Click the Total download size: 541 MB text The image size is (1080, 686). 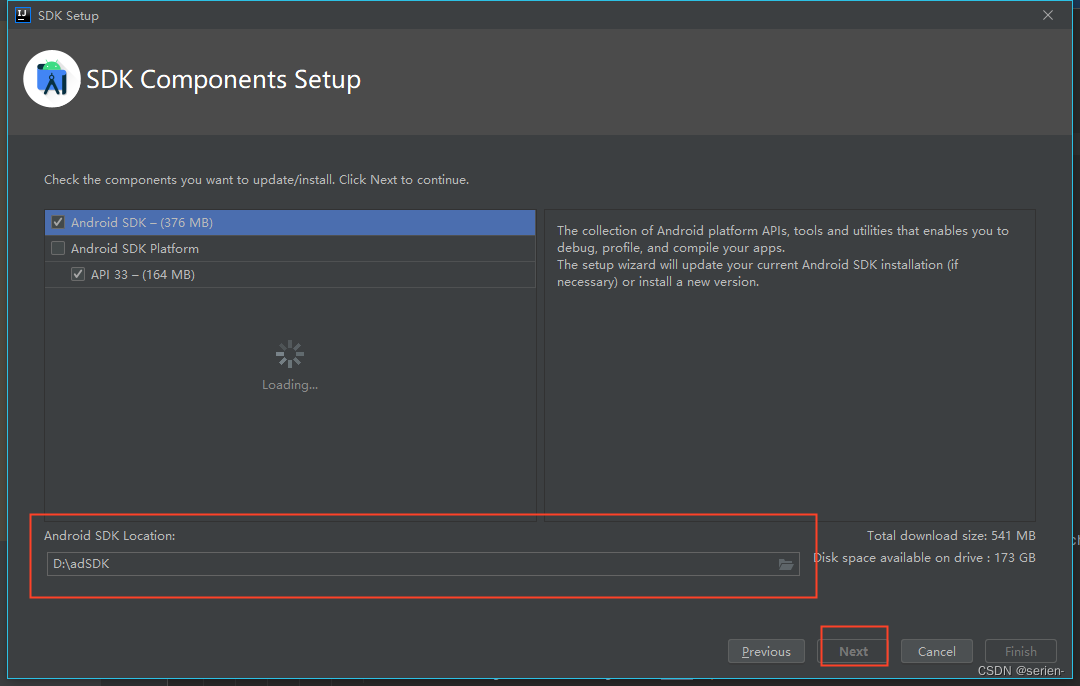pos(951,536)
